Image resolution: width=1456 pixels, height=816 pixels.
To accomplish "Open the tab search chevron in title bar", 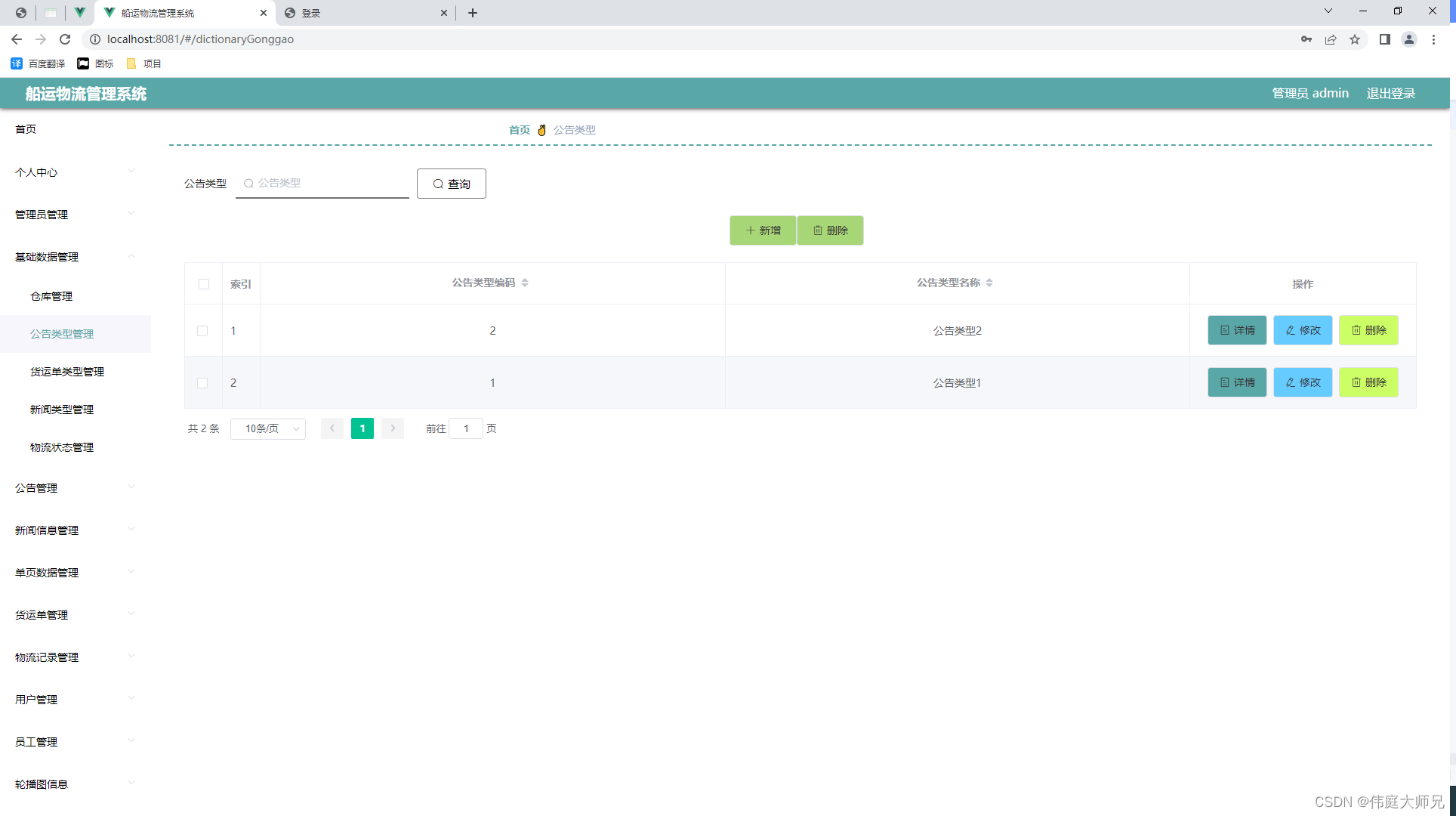I will [1328, 11].
